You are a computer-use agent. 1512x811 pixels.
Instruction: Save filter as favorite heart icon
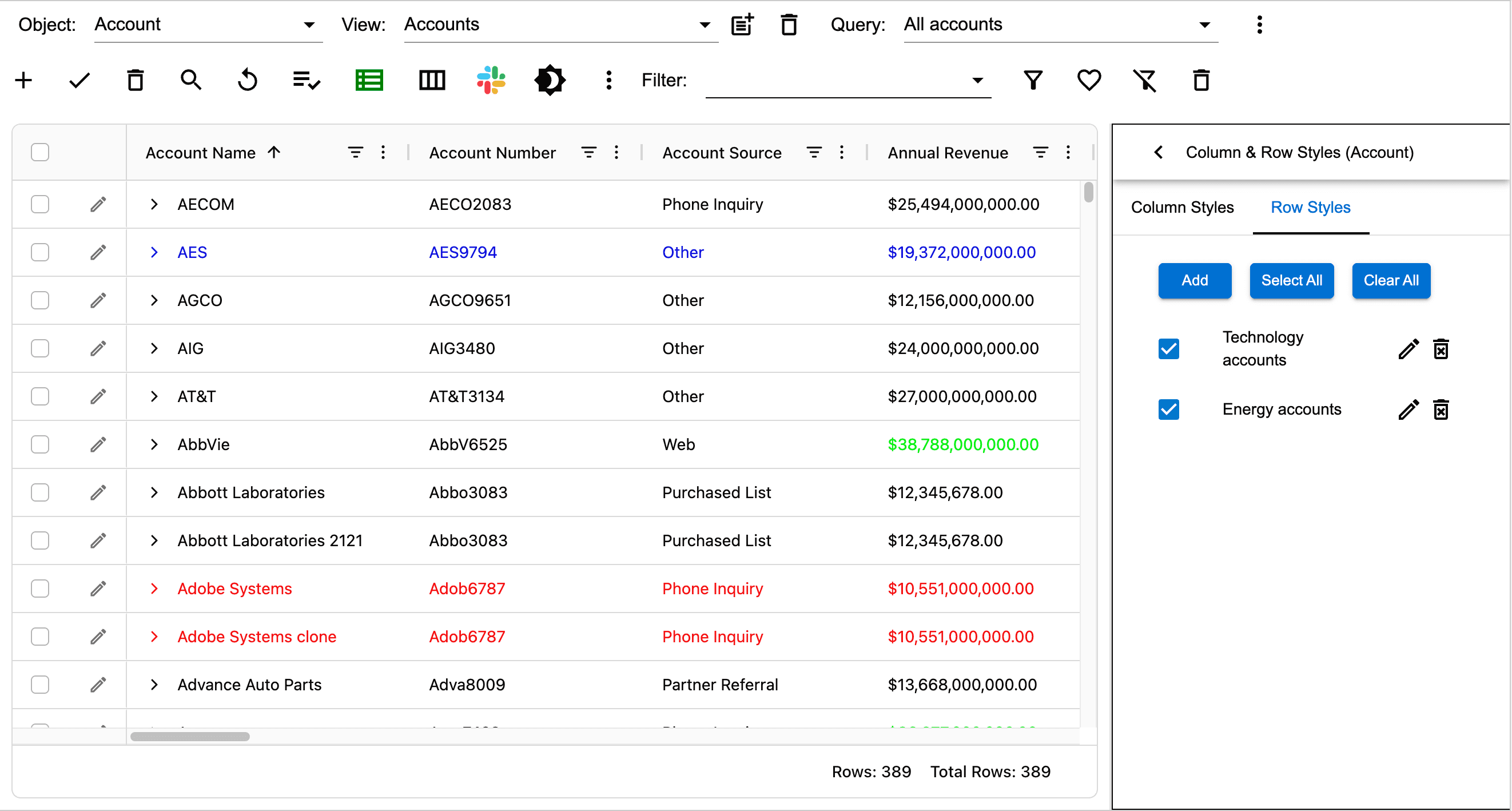(1088, 80)
